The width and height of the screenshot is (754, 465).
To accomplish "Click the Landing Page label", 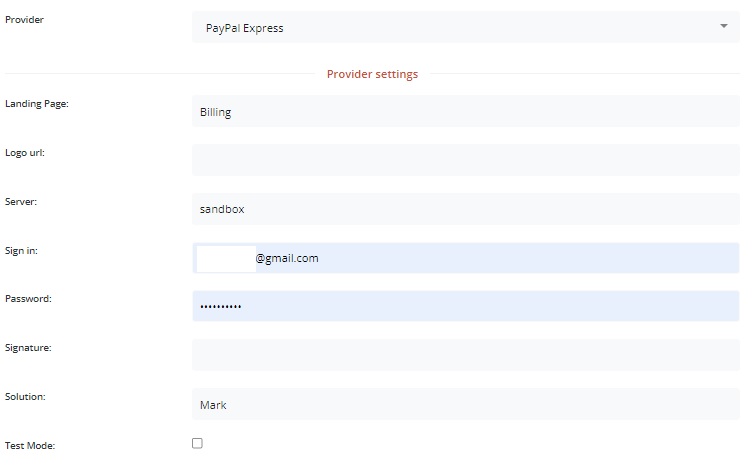I will pos(36,104).
